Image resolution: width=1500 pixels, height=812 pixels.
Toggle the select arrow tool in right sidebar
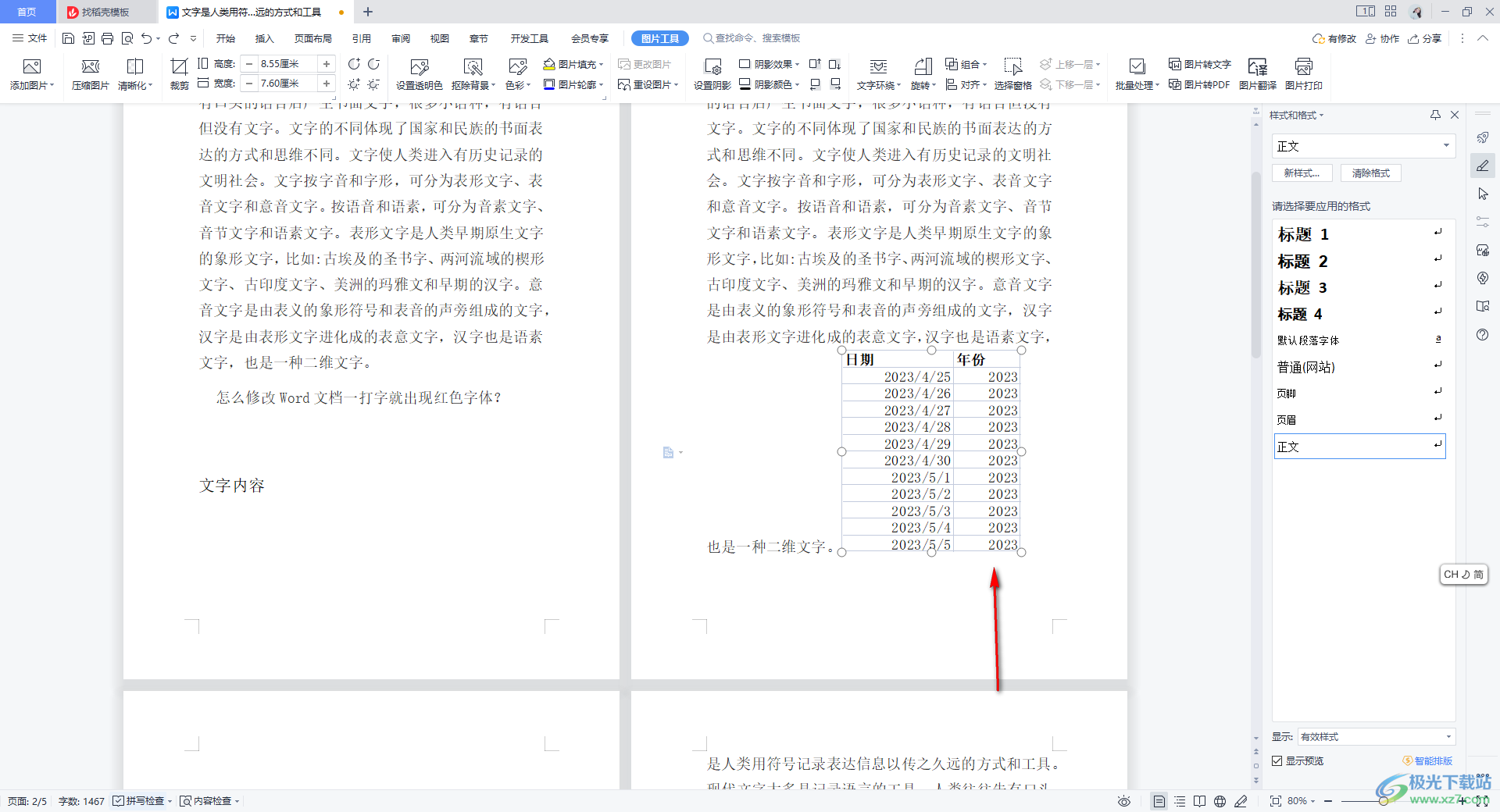pos(1483,194)
